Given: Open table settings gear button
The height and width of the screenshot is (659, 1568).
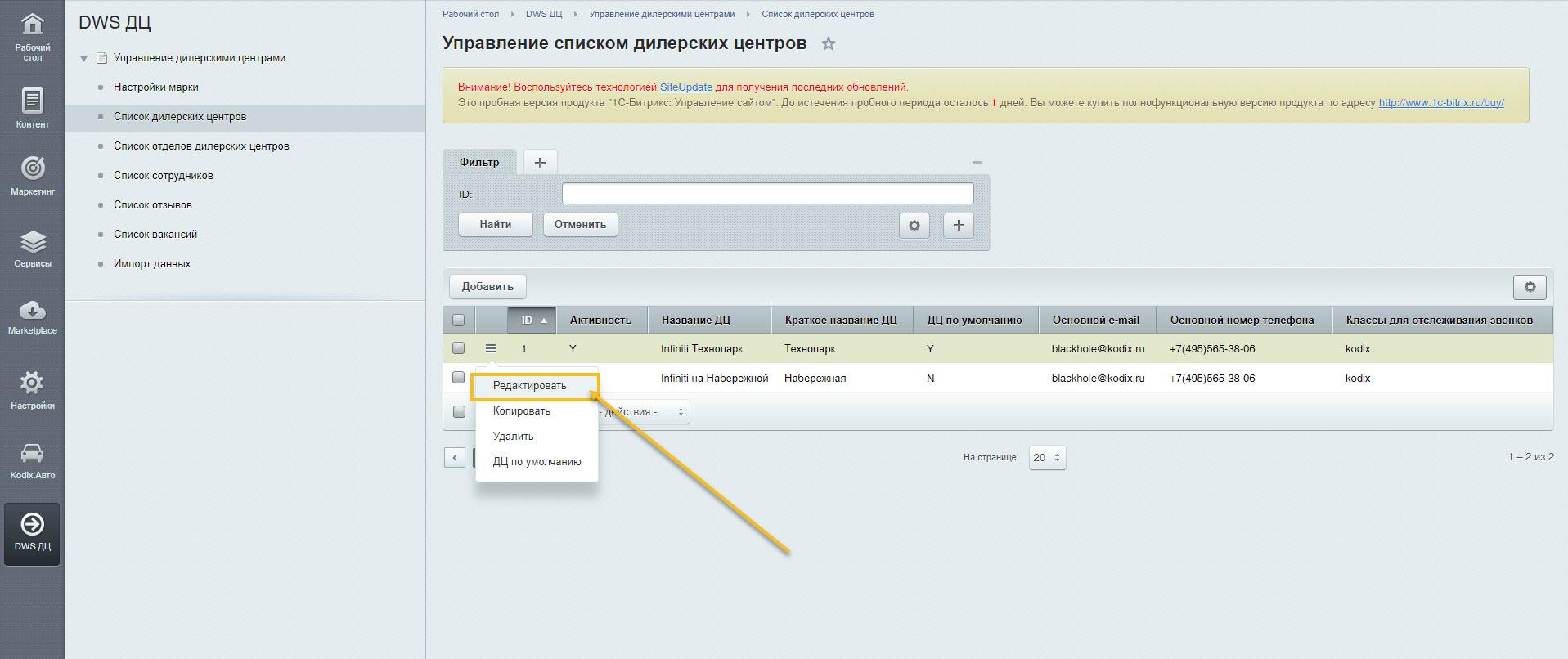Looking at the screenshot, I should click(x=1530, y=287).
